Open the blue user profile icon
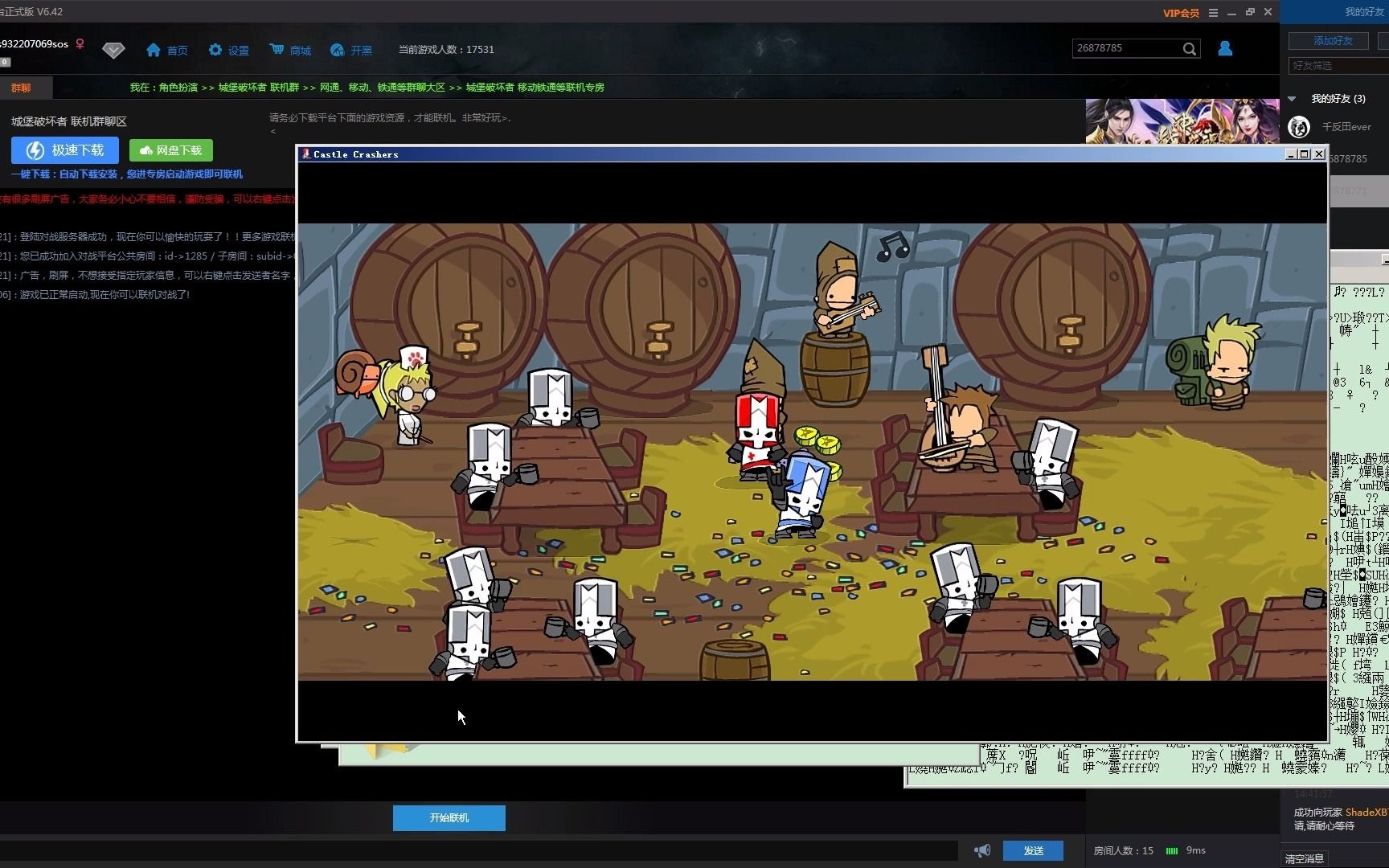Viewport: 1389px width, 868px height. (x=1225, y=48)
